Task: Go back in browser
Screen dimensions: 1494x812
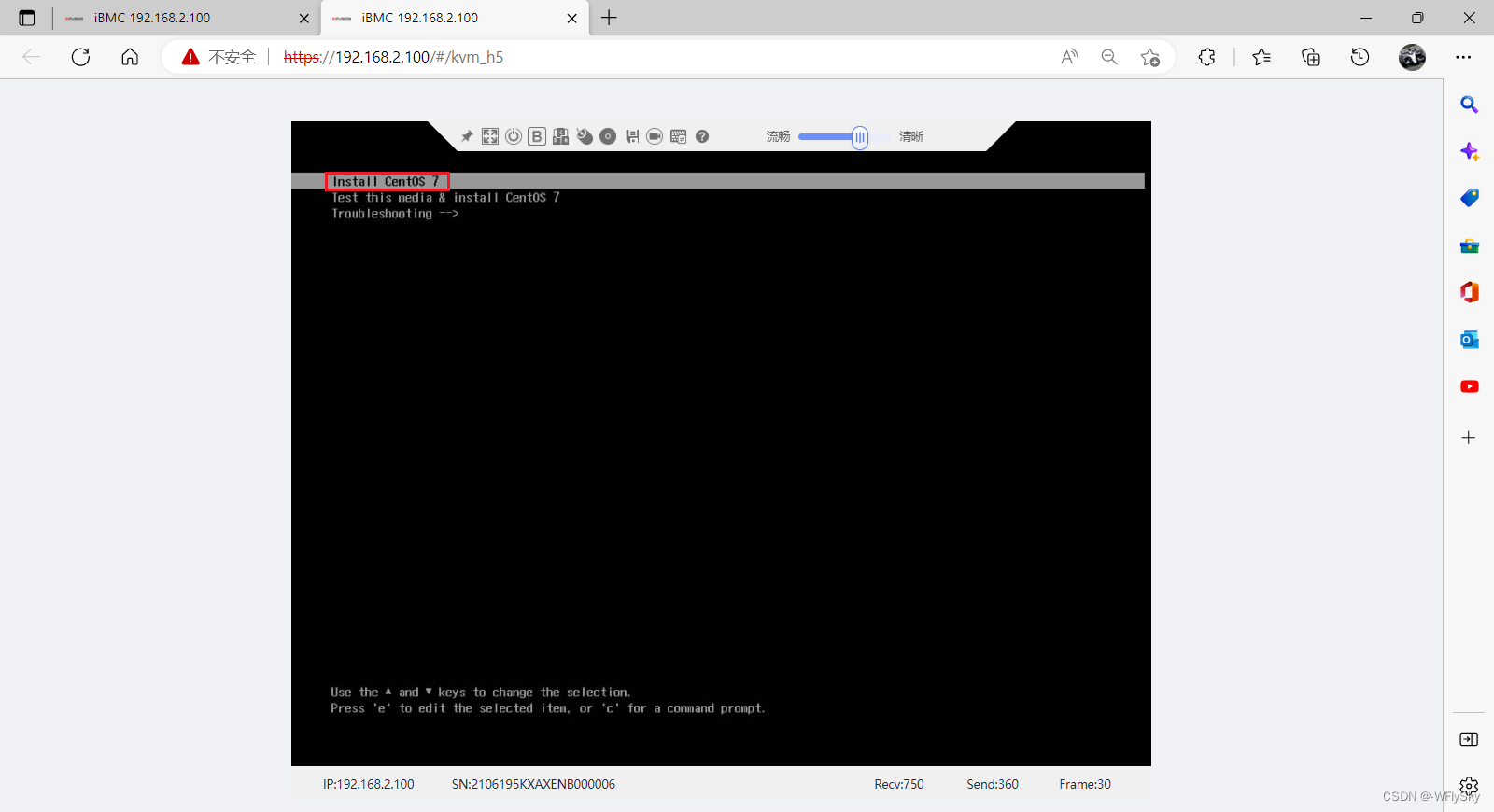Action: 32,57
